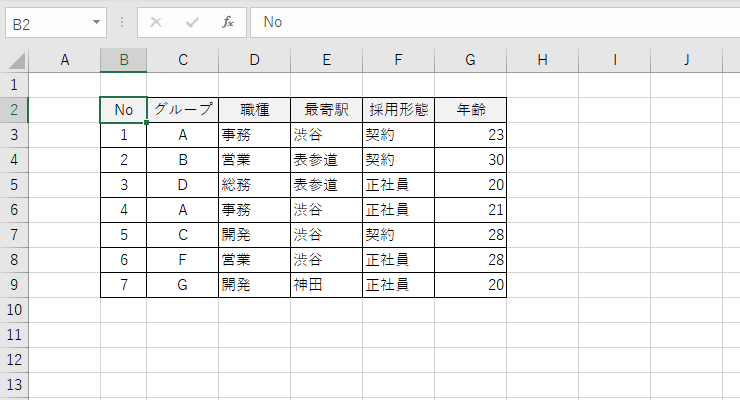This screenshot has height=400, width=740.
Task: Select the age cell with value 30
Action: click(471, 160)
